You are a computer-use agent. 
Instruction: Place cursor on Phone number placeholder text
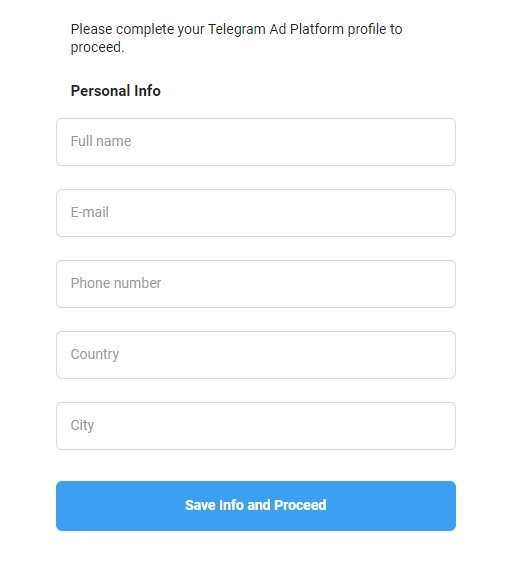point(116,283)
